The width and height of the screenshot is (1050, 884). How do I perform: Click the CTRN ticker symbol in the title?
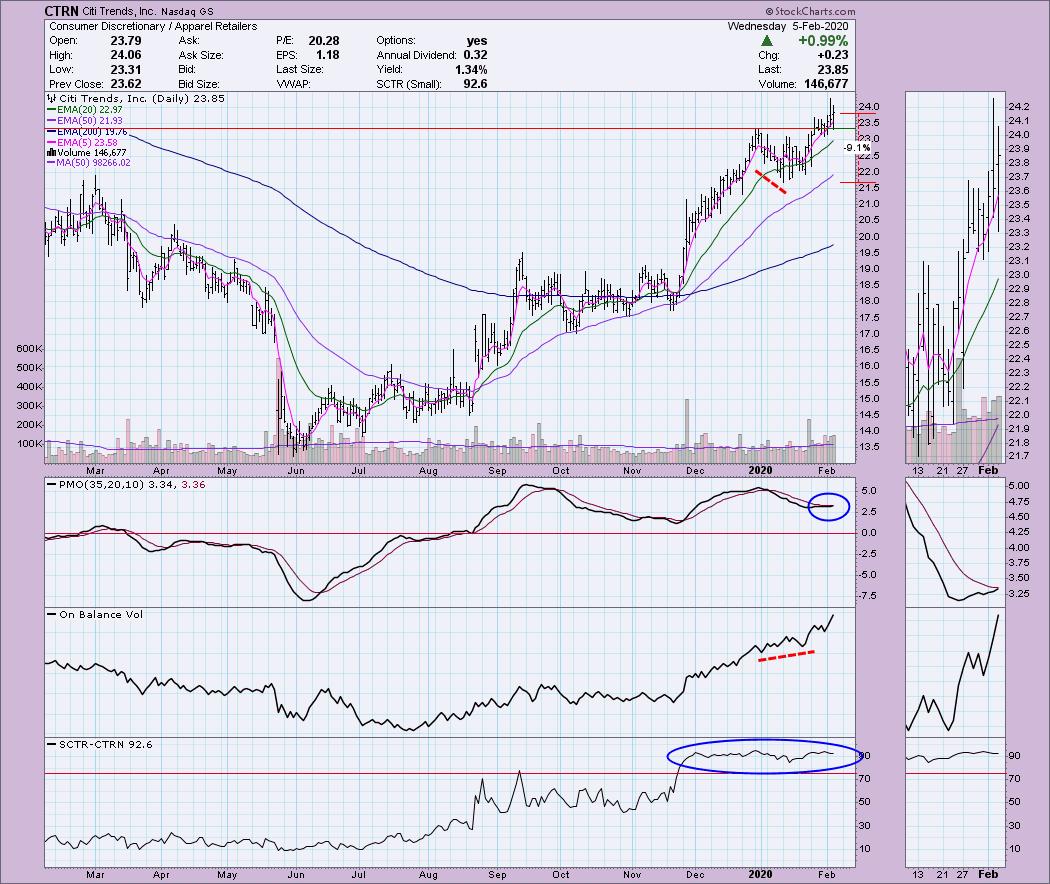click(x=62, y=11)
